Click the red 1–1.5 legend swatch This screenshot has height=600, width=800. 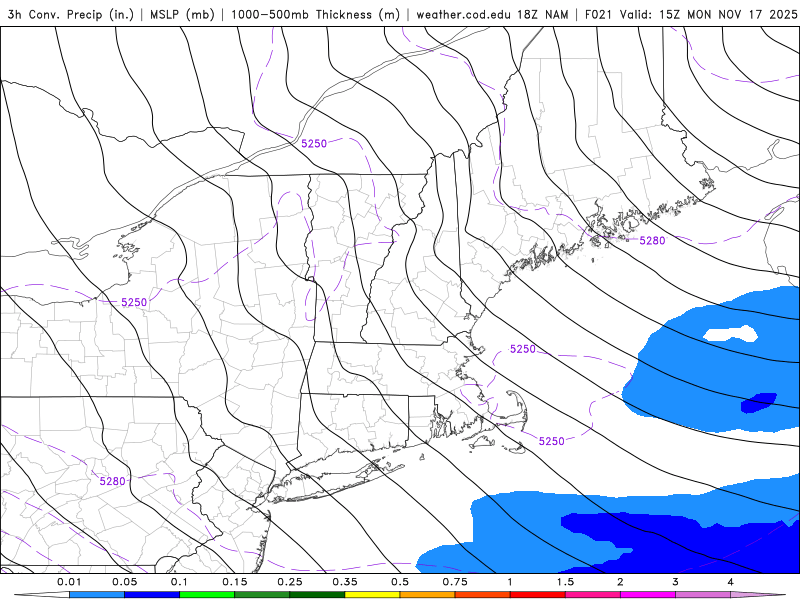[x=538, y=595]
